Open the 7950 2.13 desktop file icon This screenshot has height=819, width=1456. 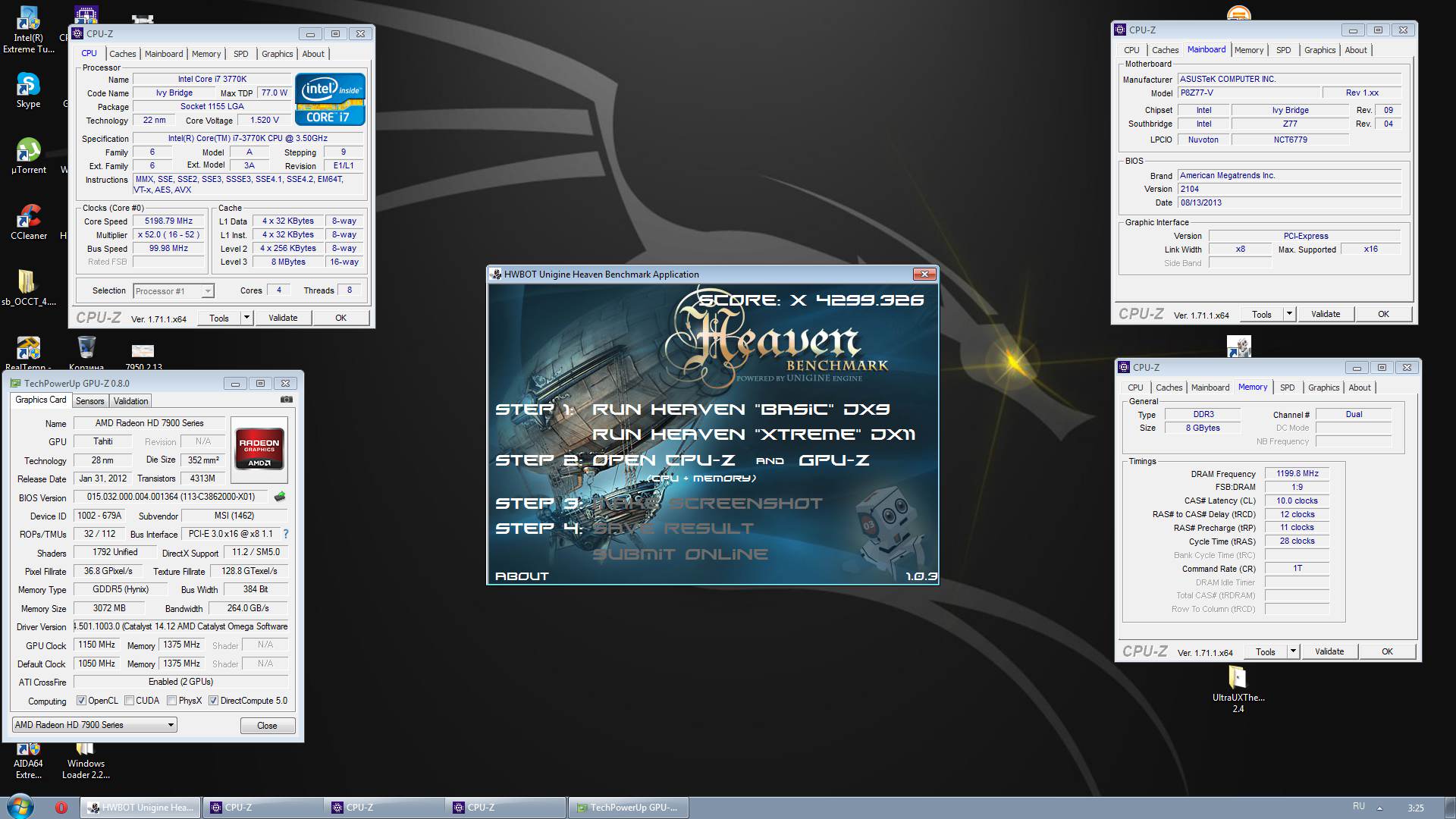pos(143,356)
